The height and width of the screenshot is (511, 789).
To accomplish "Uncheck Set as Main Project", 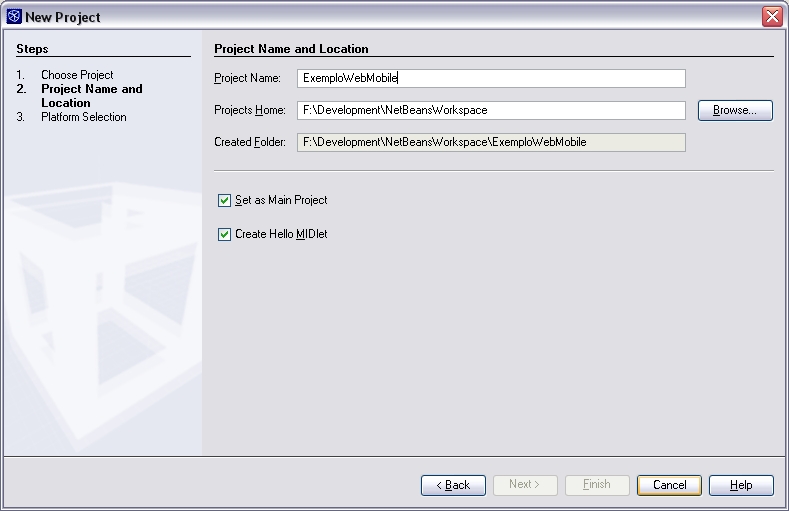I will coord(224,200).
